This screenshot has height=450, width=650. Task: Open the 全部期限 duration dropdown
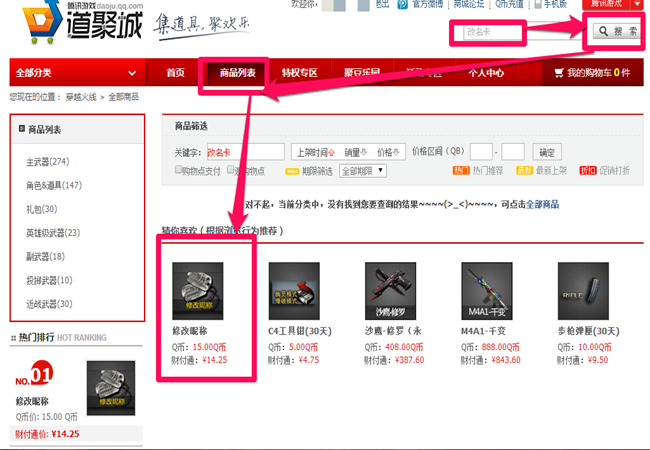(363, 171)
